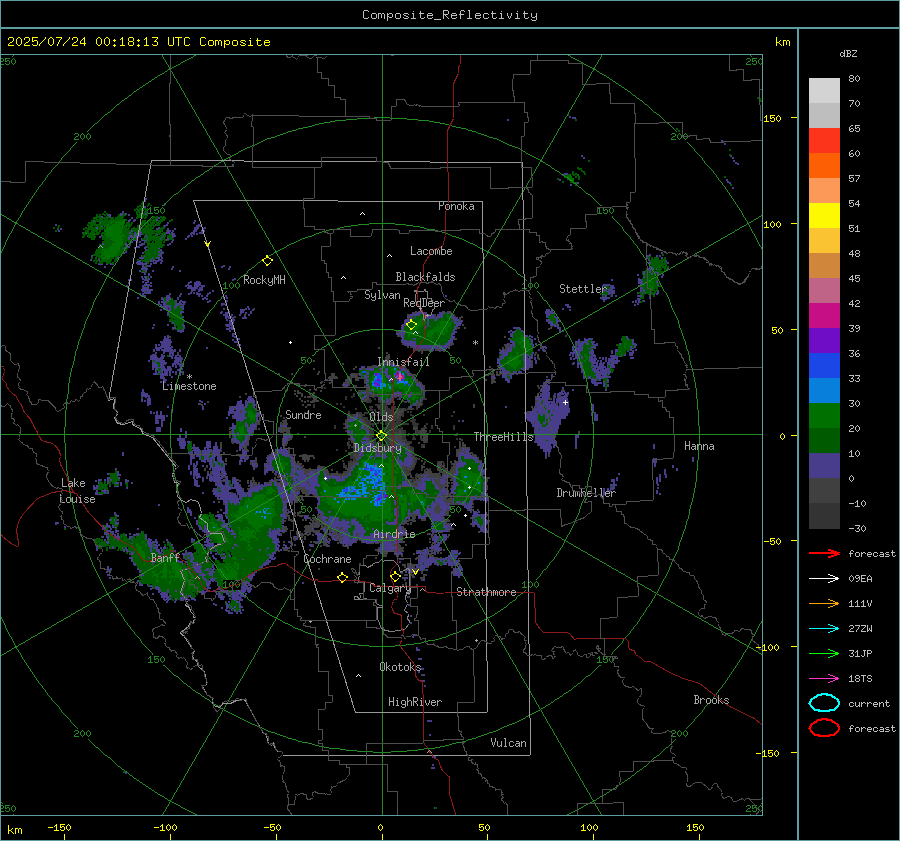Click the Stettler city label
Viewport: 900px width, 841px height.
[583, 289]
